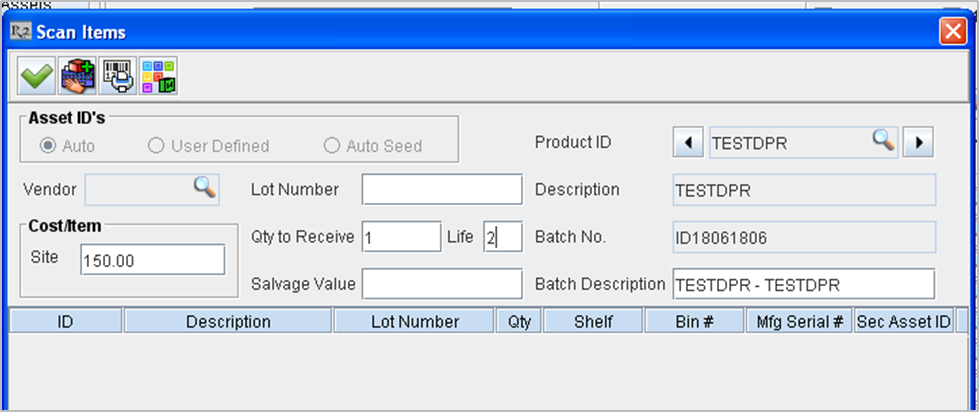Click the Qty to Receive field

(400, 237)
